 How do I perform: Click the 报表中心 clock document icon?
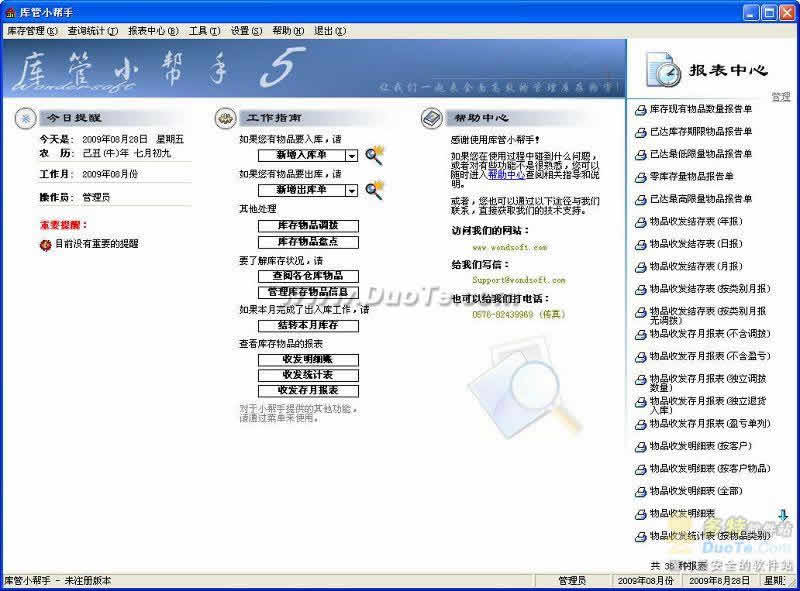click(x=662, y=70)
